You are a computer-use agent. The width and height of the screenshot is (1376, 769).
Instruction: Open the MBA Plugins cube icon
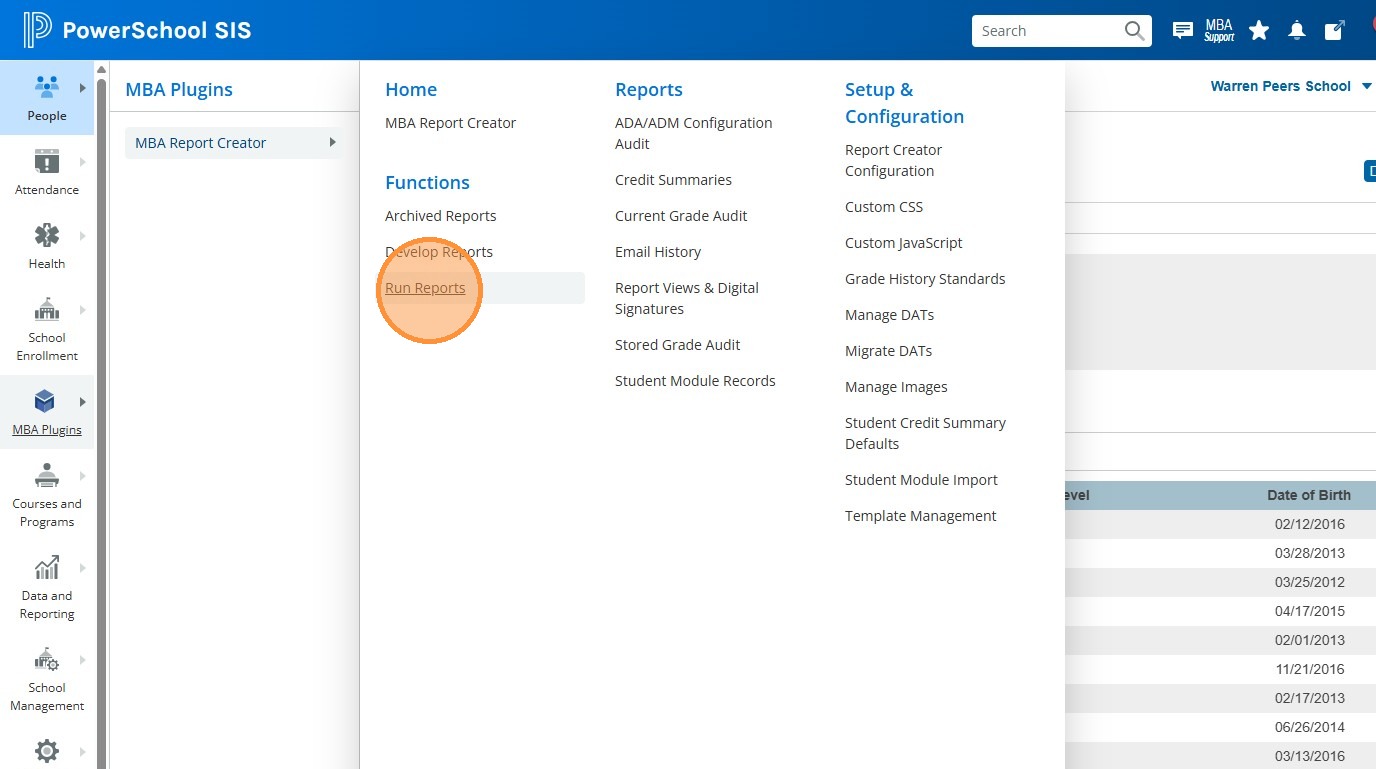coord(45,401)
